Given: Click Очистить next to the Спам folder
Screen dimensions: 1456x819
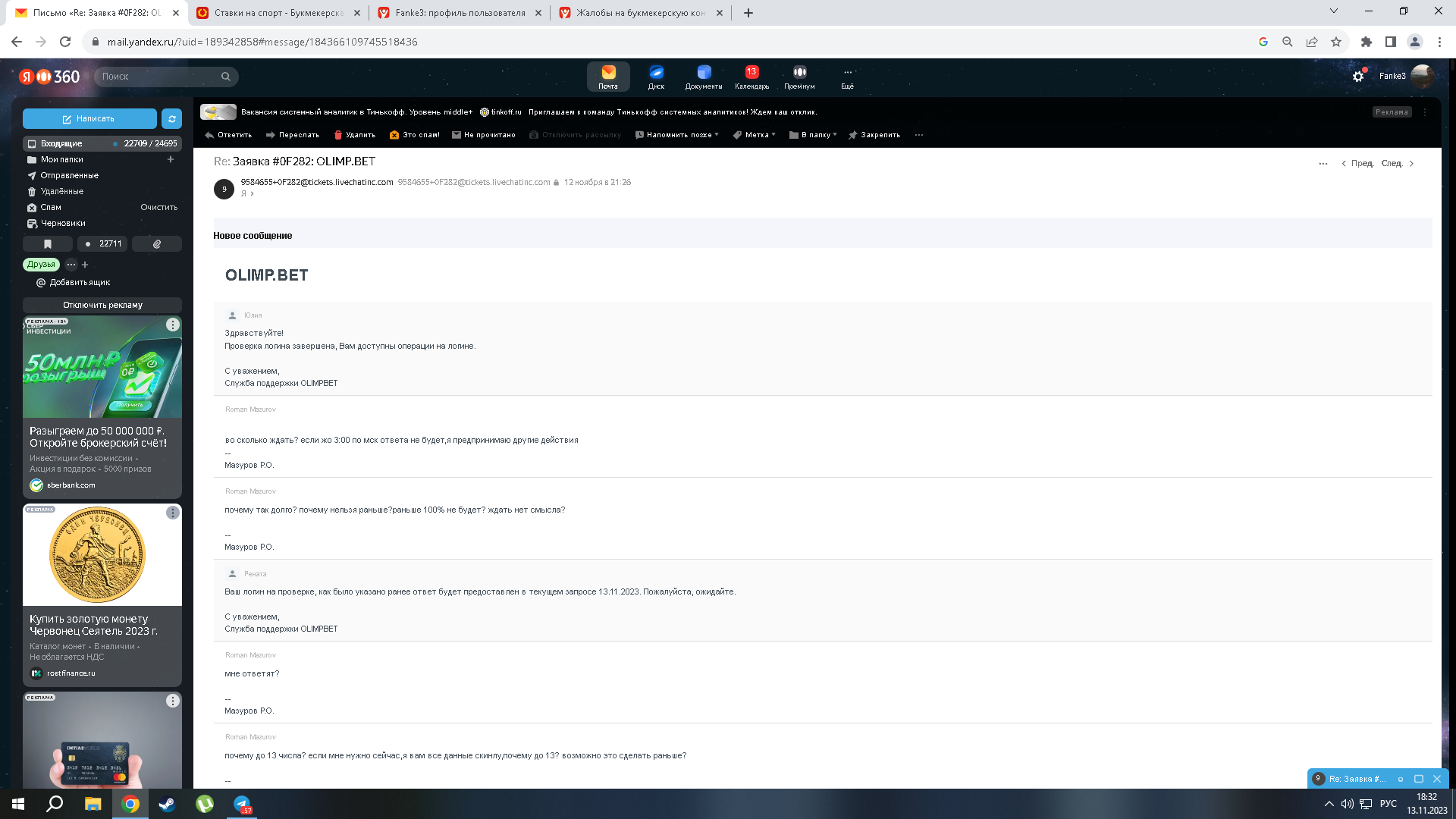Looking at the screenshot, I should click(x=158, y=207).
